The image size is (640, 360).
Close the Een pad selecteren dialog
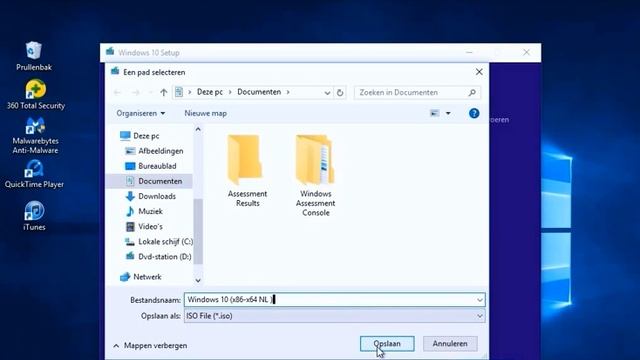(x=479, y=72)
